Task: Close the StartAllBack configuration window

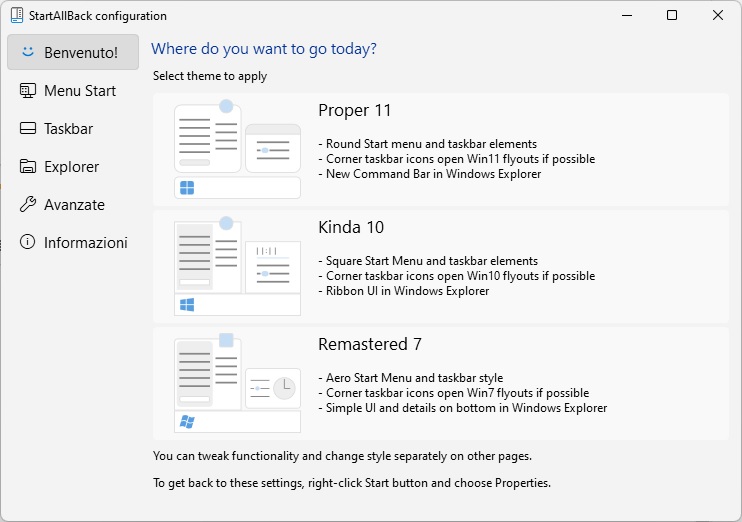Action: coord(717,15)
